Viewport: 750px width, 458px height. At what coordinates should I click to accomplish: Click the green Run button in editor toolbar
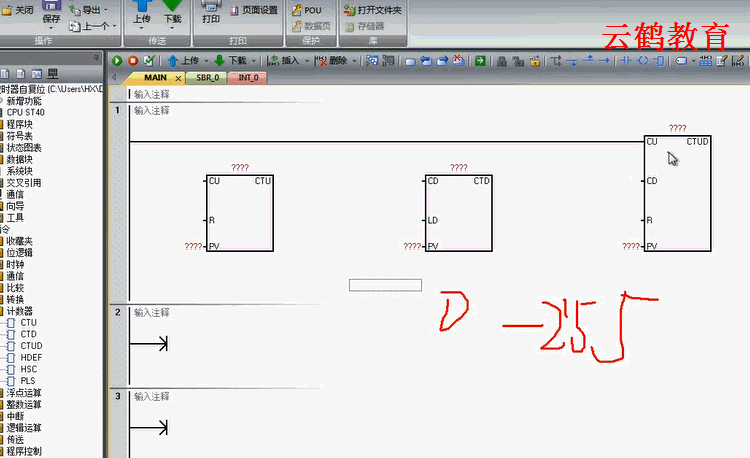[x=117, y=60]
